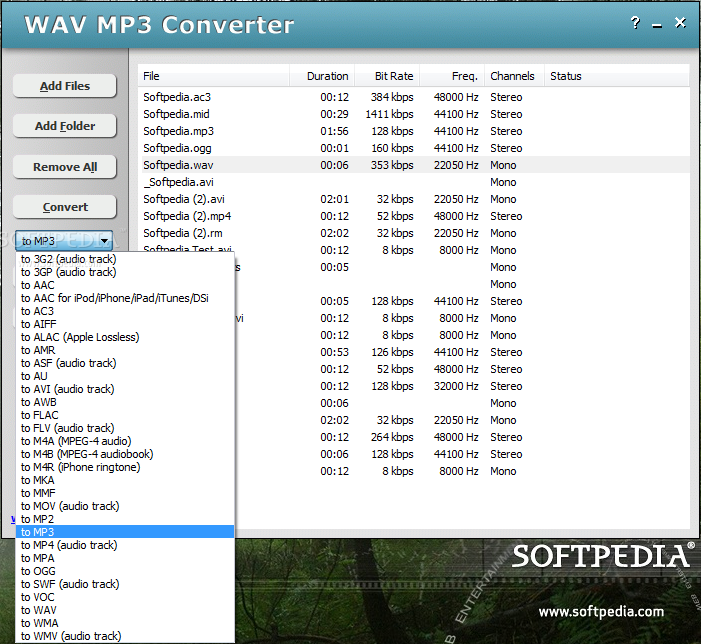The image size is (701, 644).
Task: Collapse the 'to MP3' format dropdown arrow
Action: [105, 241]
